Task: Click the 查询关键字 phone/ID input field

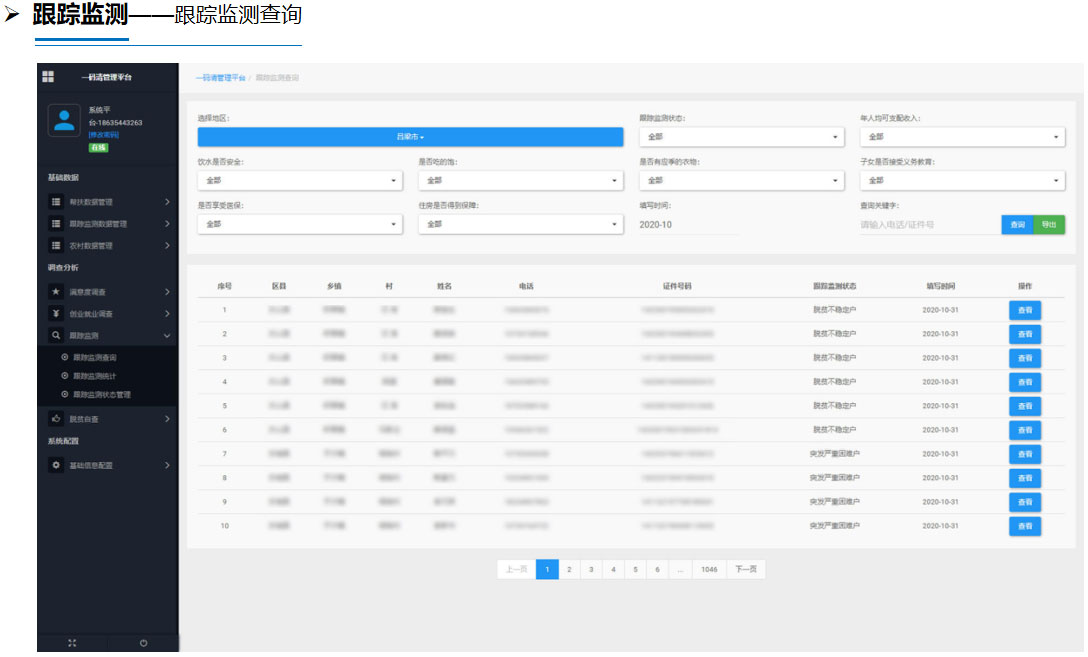Action: click(x=929, y=225)
